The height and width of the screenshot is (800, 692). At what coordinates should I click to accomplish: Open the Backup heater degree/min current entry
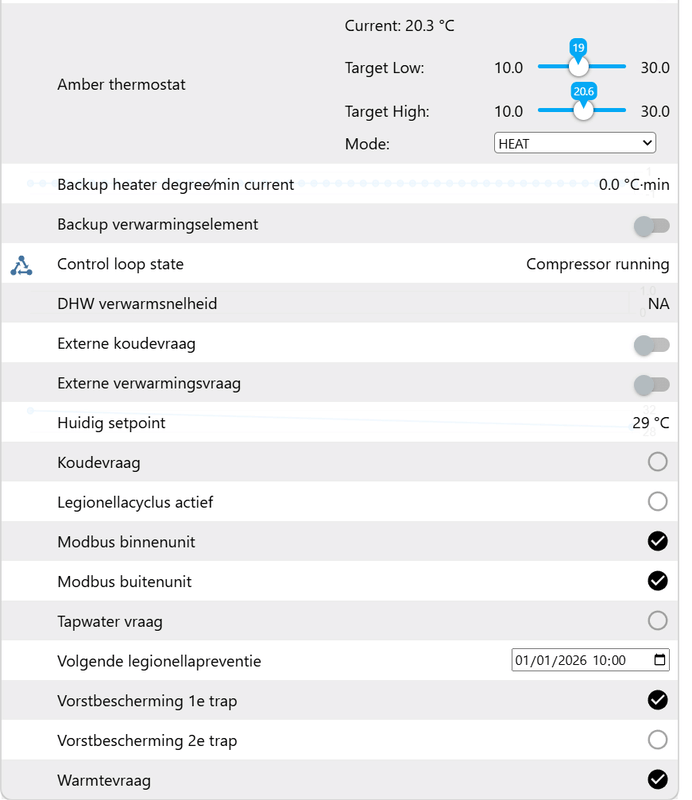pyautogui.click(x=176, y=184)
